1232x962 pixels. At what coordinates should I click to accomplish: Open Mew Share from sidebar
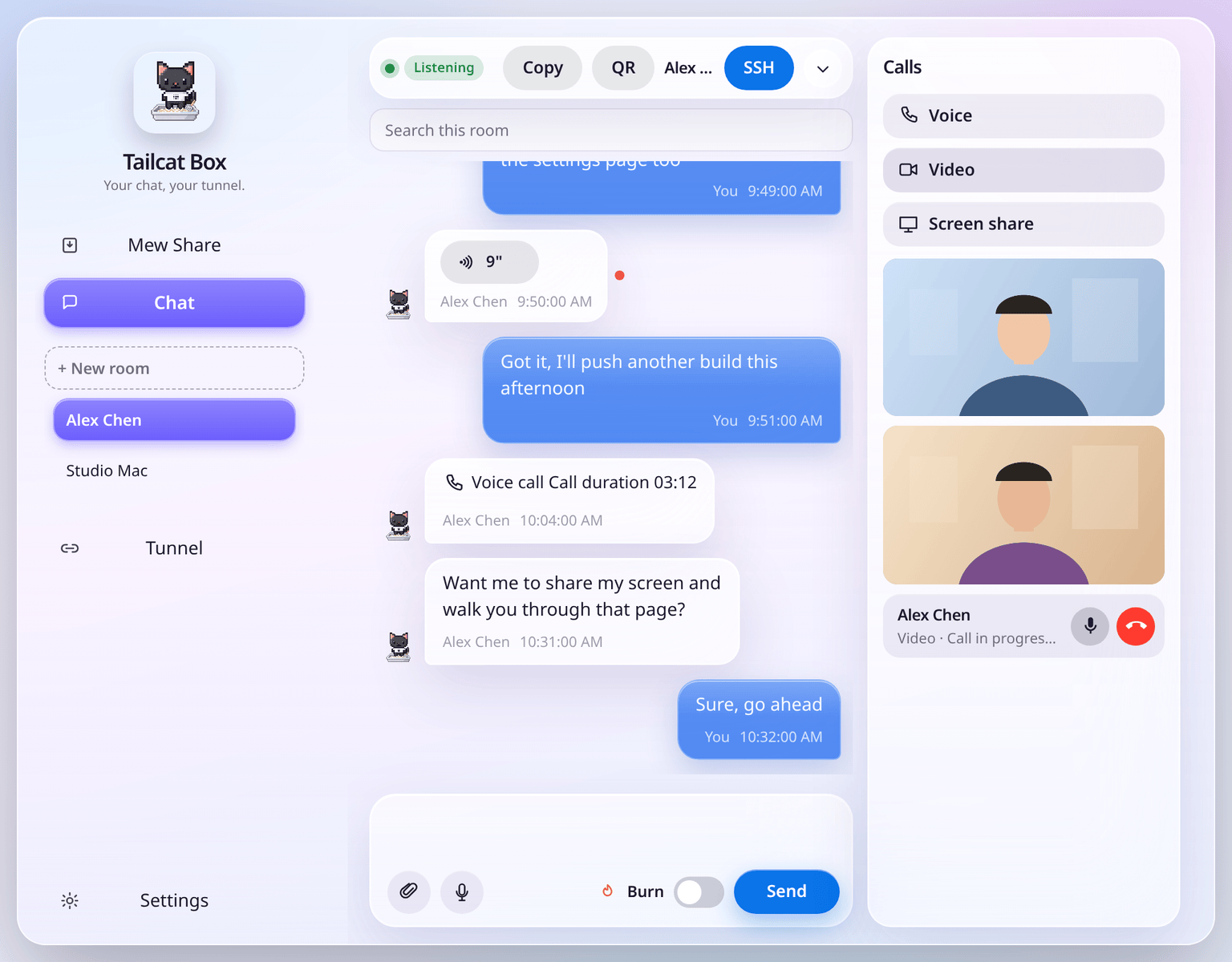point(174,245)
